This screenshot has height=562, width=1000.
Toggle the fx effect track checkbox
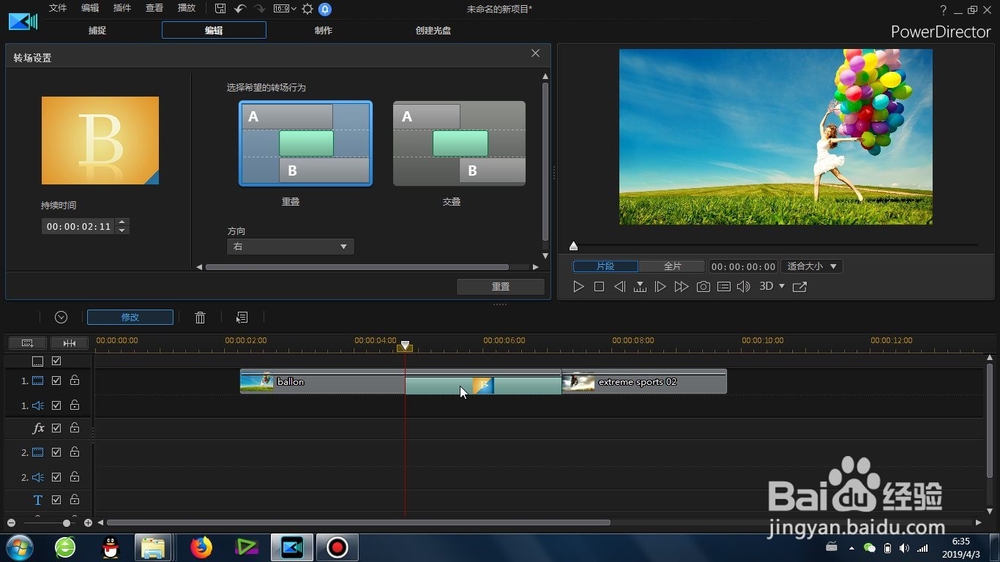(x=56, y=428)
